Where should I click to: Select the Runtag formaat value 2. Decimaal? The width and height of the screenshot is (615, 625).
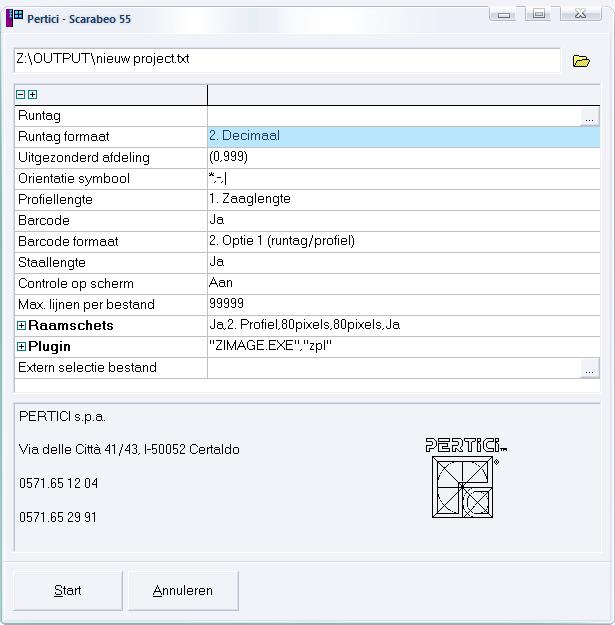tap(403, 137)
